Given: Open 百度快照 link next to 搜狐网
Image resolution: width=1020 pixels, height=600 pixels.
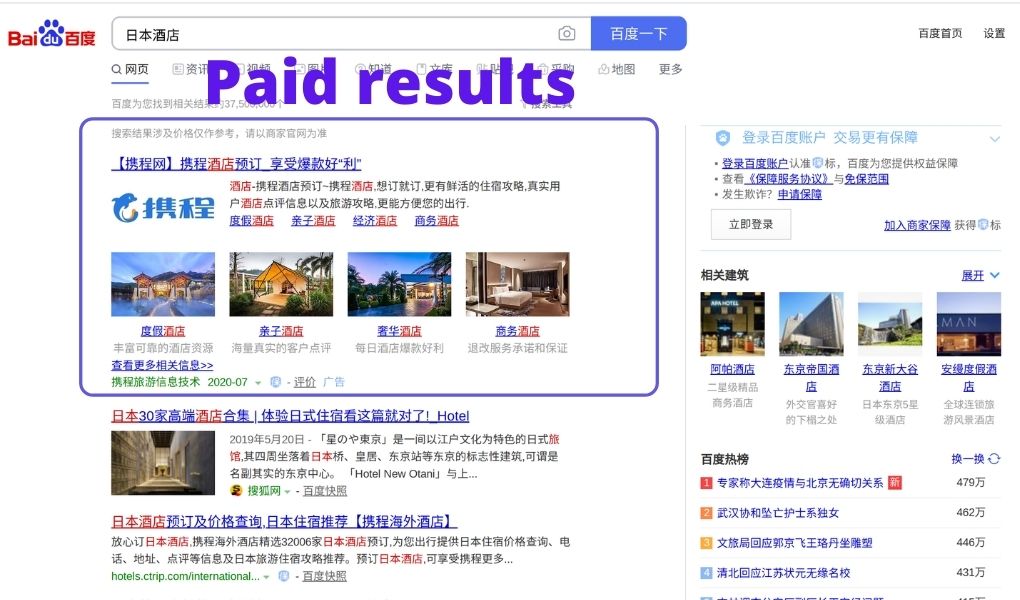Looking at the screenshot, I should coord(325,491).
